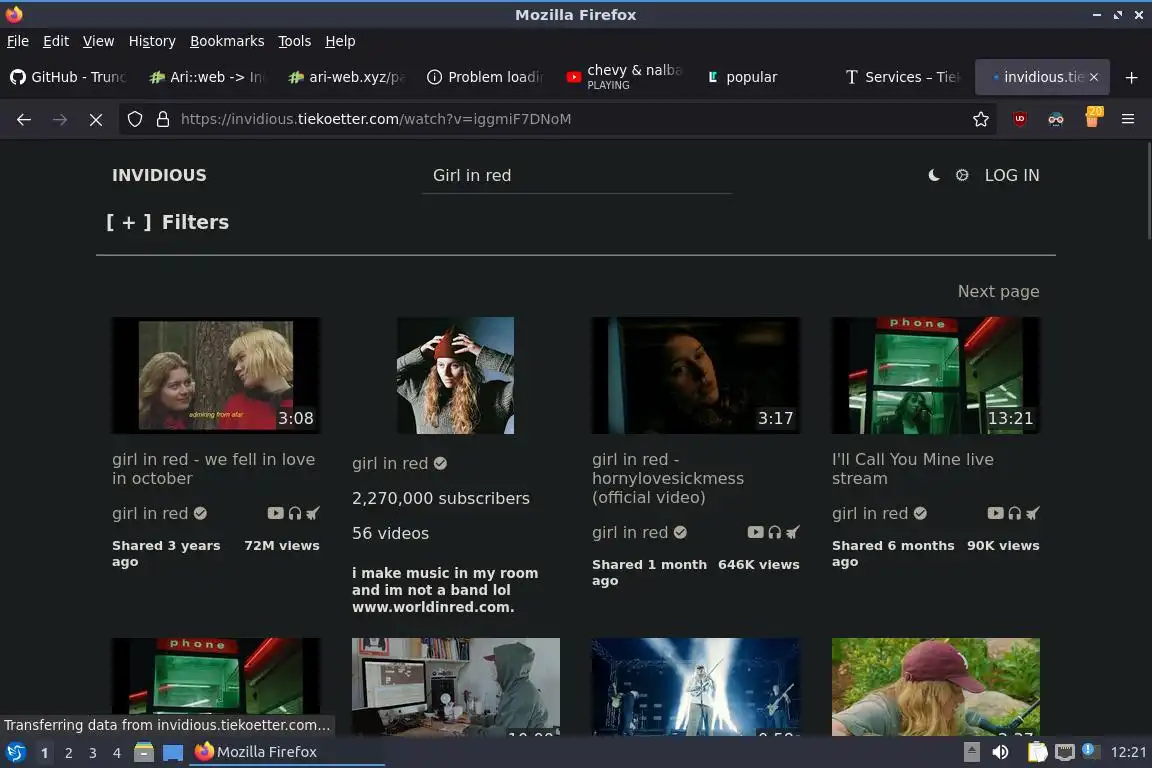
Task: Switch instance for 'I'll Call You Mine live stream'
Action: click(1033, 514)
